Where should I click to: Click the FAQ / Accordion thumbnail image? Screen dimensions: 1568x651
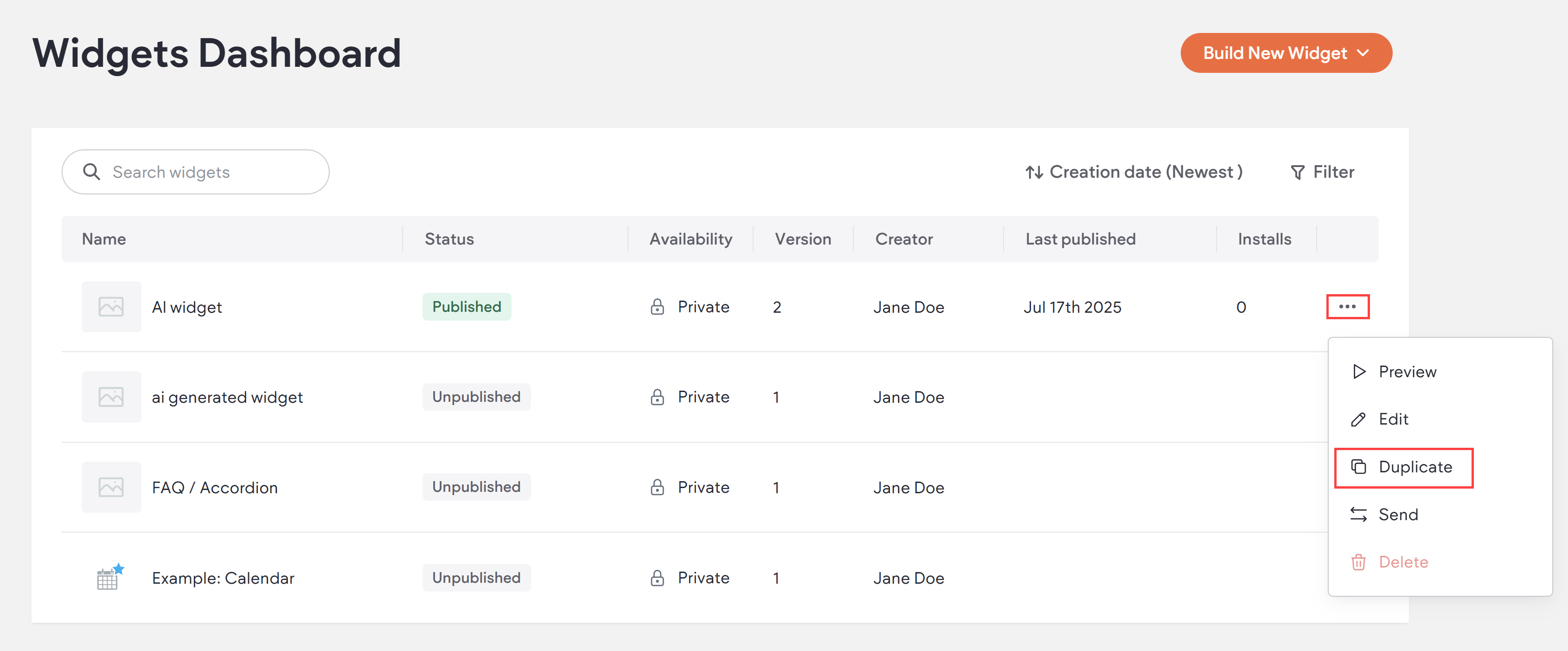(111, 487)
